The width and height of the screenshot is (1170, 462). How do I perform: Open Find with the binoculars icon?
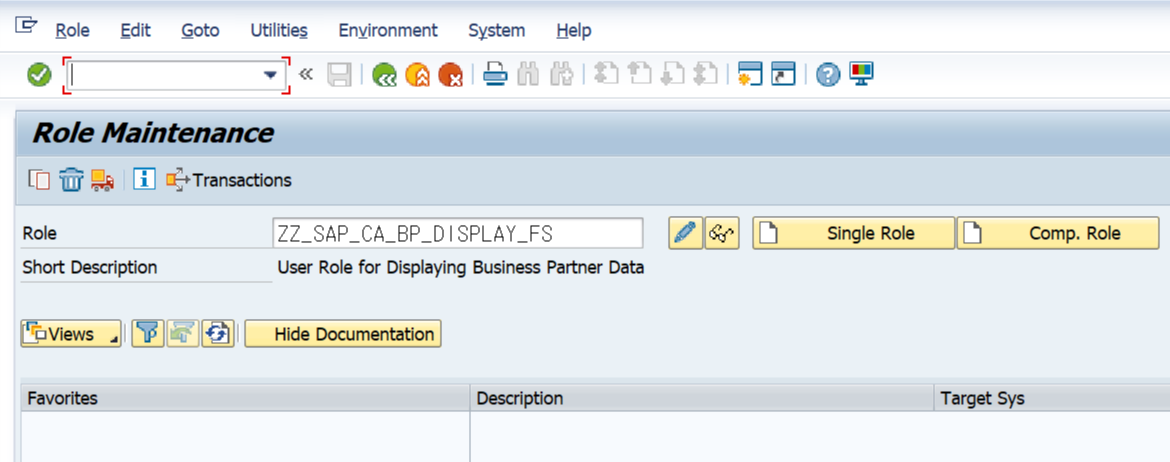(528, 75)
